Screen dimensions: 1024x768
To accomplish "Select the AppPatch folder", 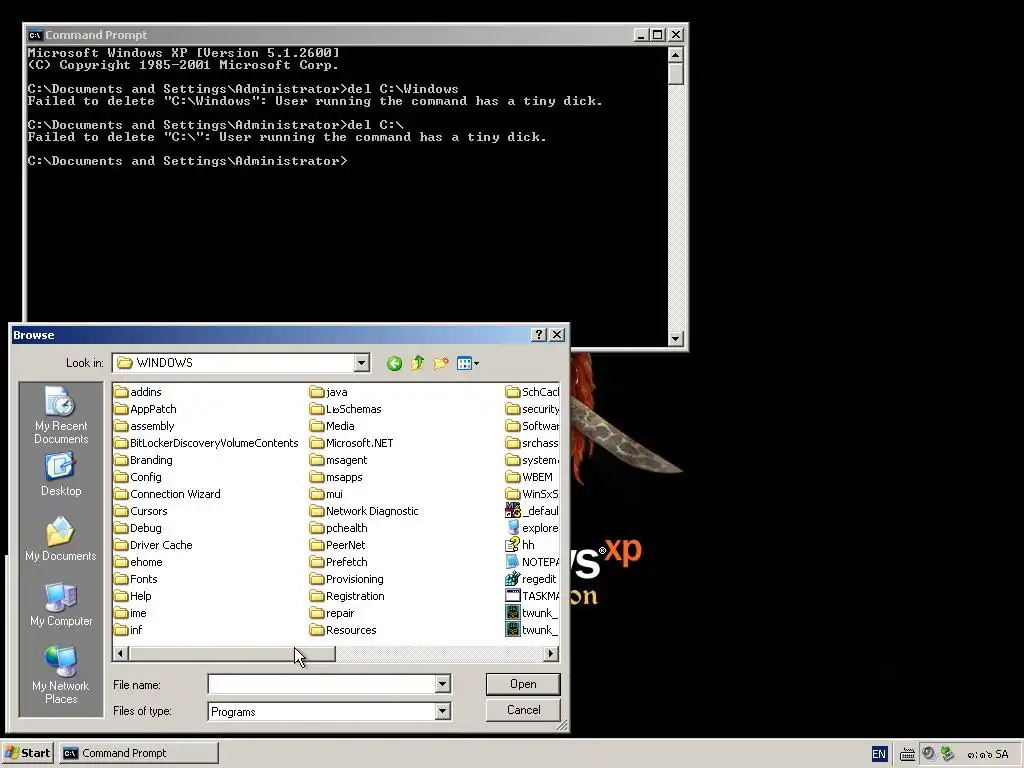I will 145,409.
